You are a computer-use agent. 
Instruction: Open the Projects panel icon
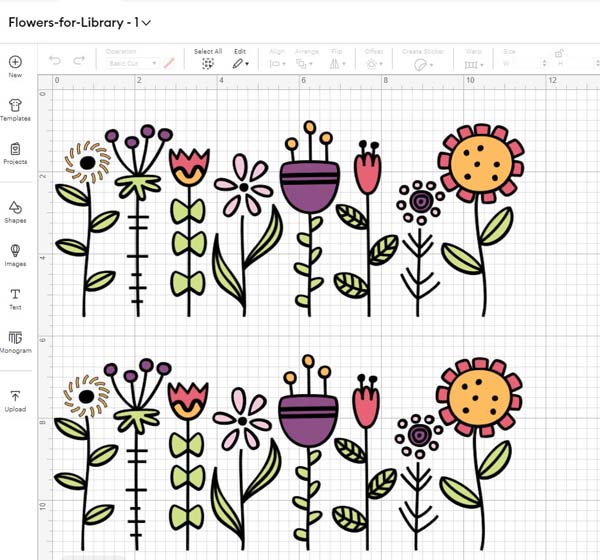point(15,149)
